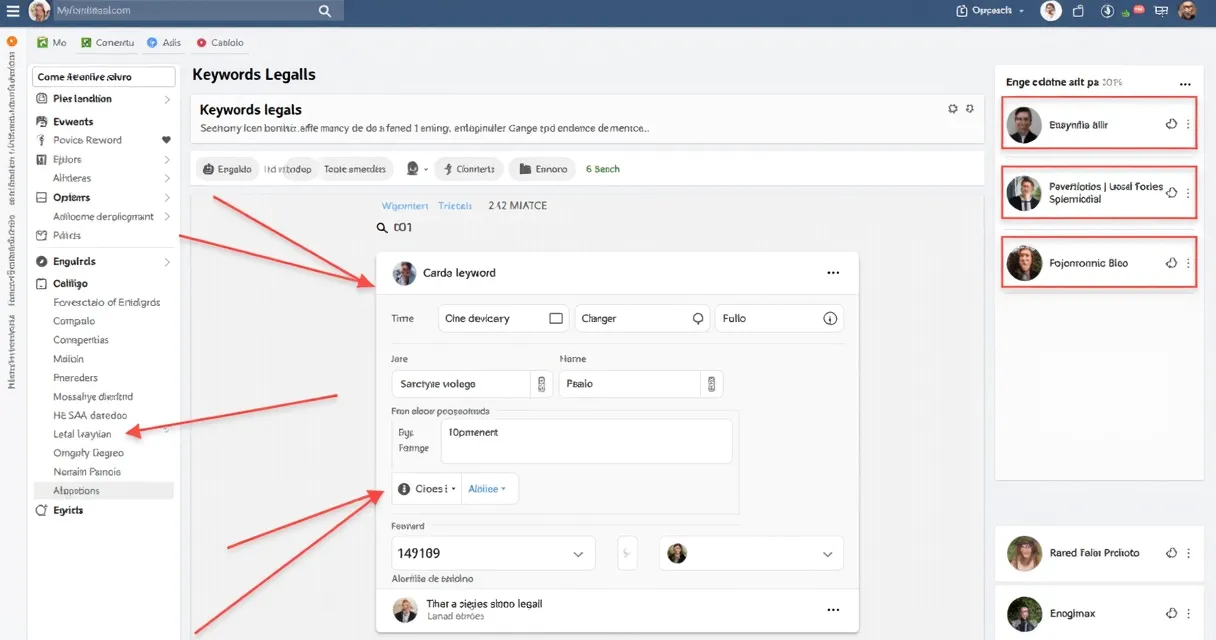The width and height of the screenshot is (1216, 640).
Task: Toggle the stepper control on the Peaio field
Action: (x=711, y=384)
